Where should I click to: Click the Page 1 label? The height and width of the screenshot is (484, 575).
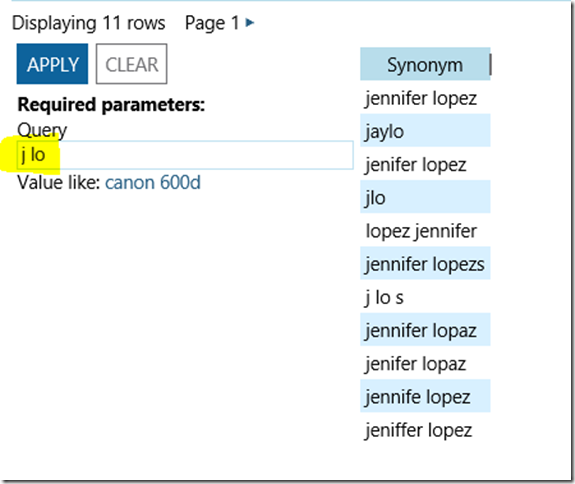pyautogui.click(x=212, y=23)
